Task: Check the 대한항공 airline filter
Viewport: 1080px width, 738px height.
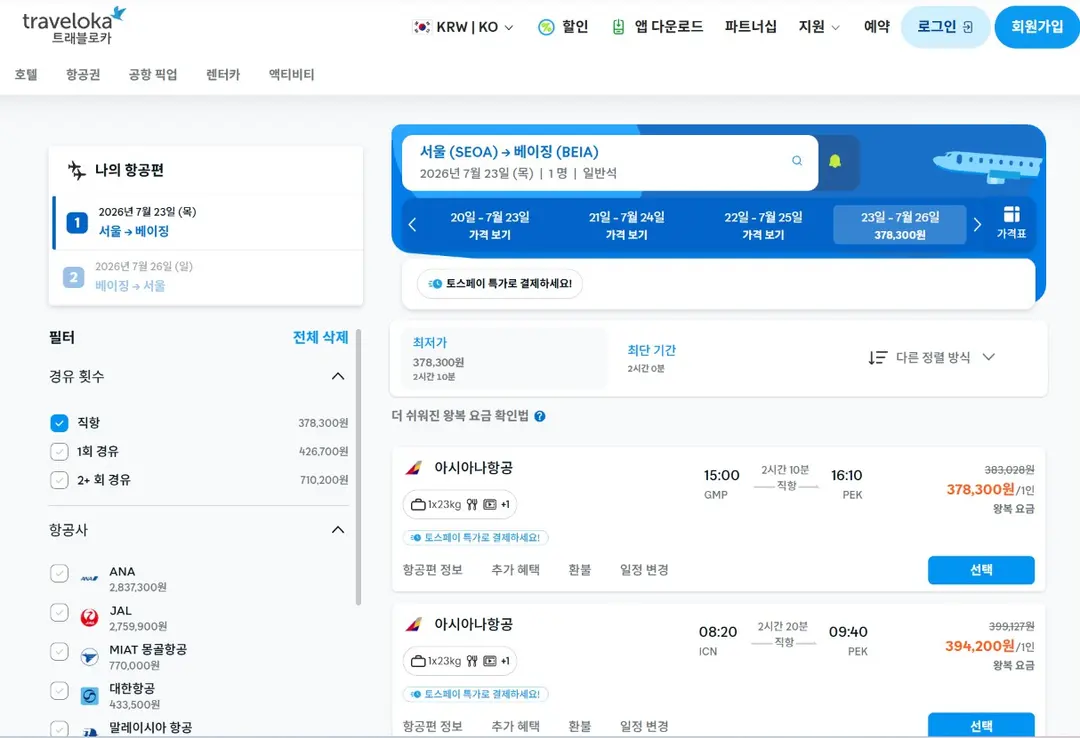Action: pos(59,690)
